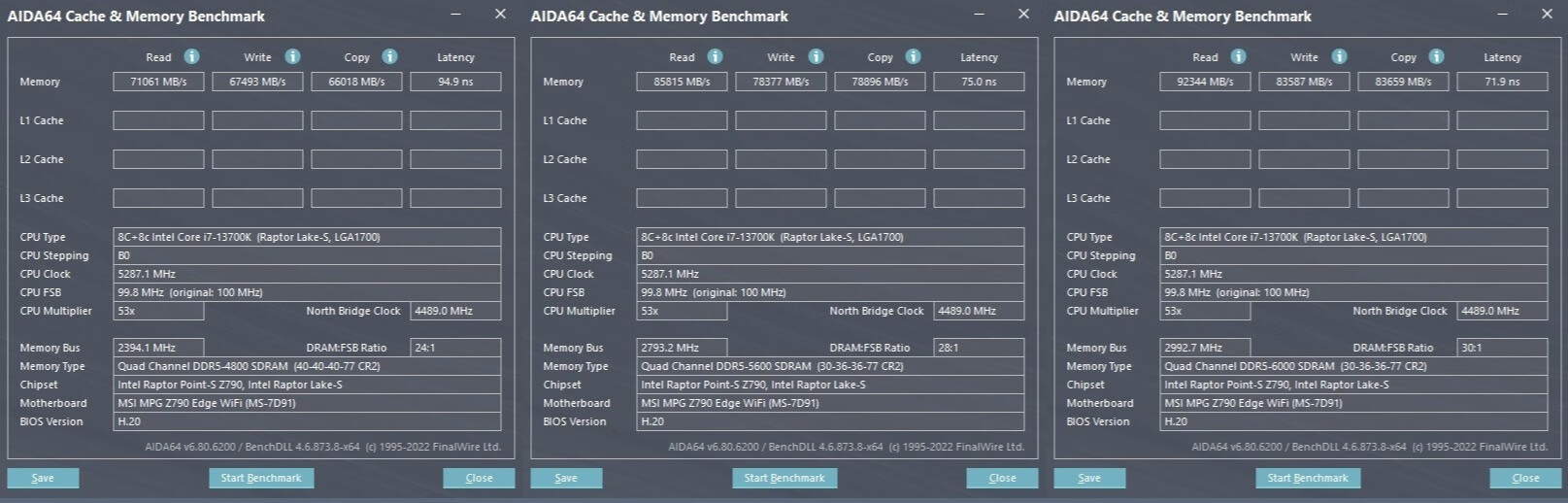Minimize the middle AIDA64 benchmark window
1568x503 pixels.
click(x=980, y=14)
